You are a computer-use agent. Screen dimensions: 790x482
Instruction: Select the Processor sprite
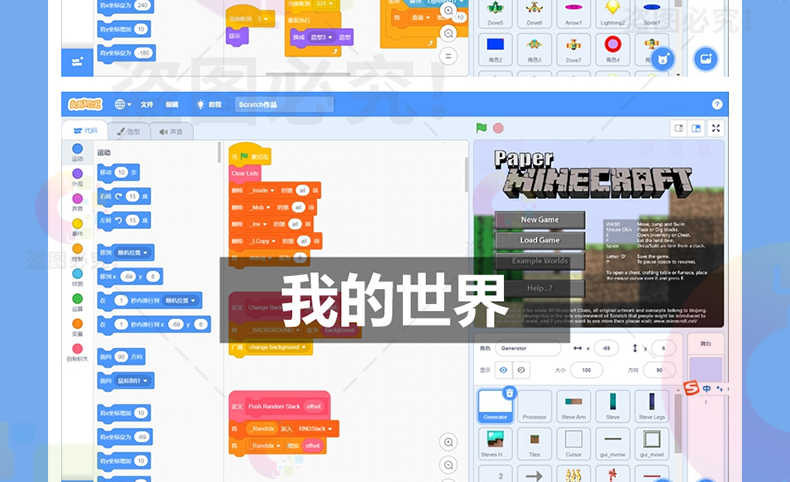(x=535, y=406)
